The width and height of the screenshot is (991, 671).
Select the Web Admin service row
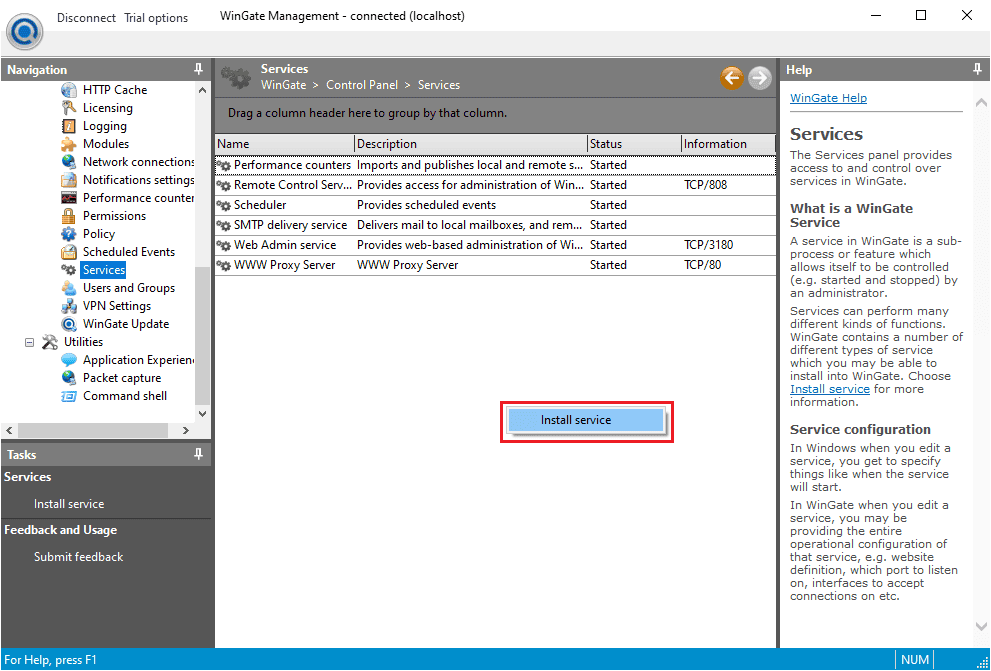click(x=495, y=245)
